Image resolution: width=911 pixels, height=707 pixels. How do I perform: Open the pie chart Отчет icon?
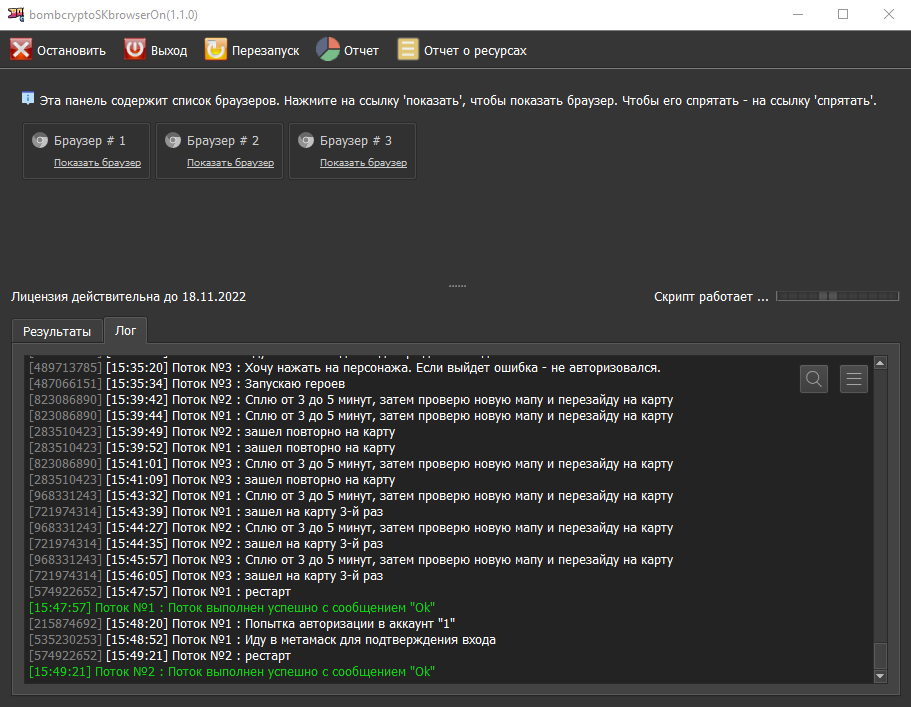(328, 49)
